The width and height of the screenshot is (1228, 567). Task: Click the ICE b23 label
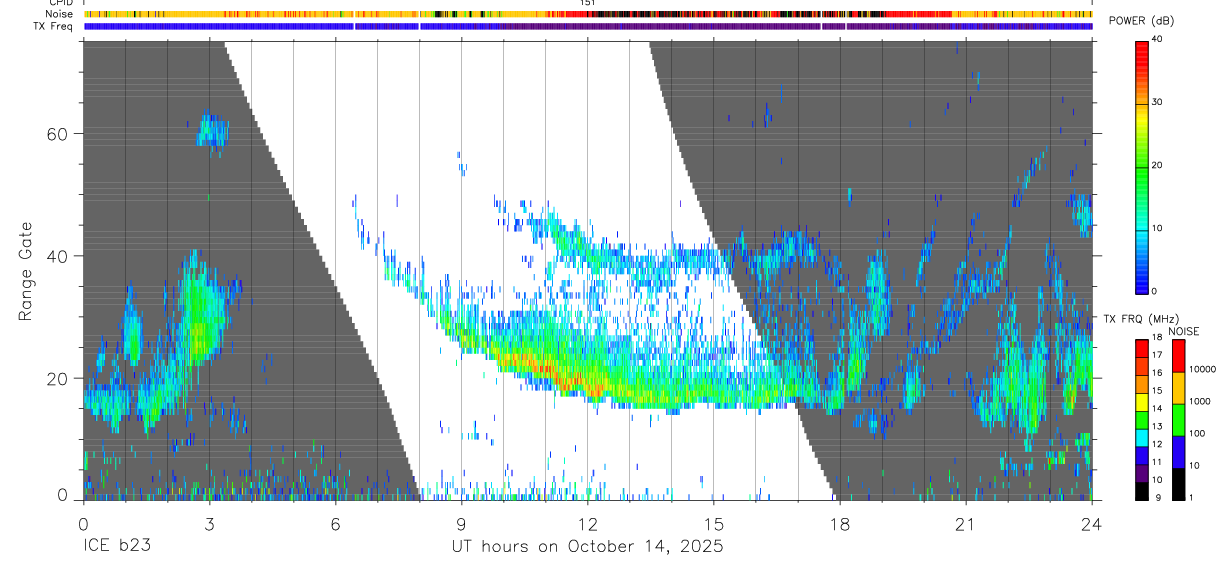pos(115,547)
